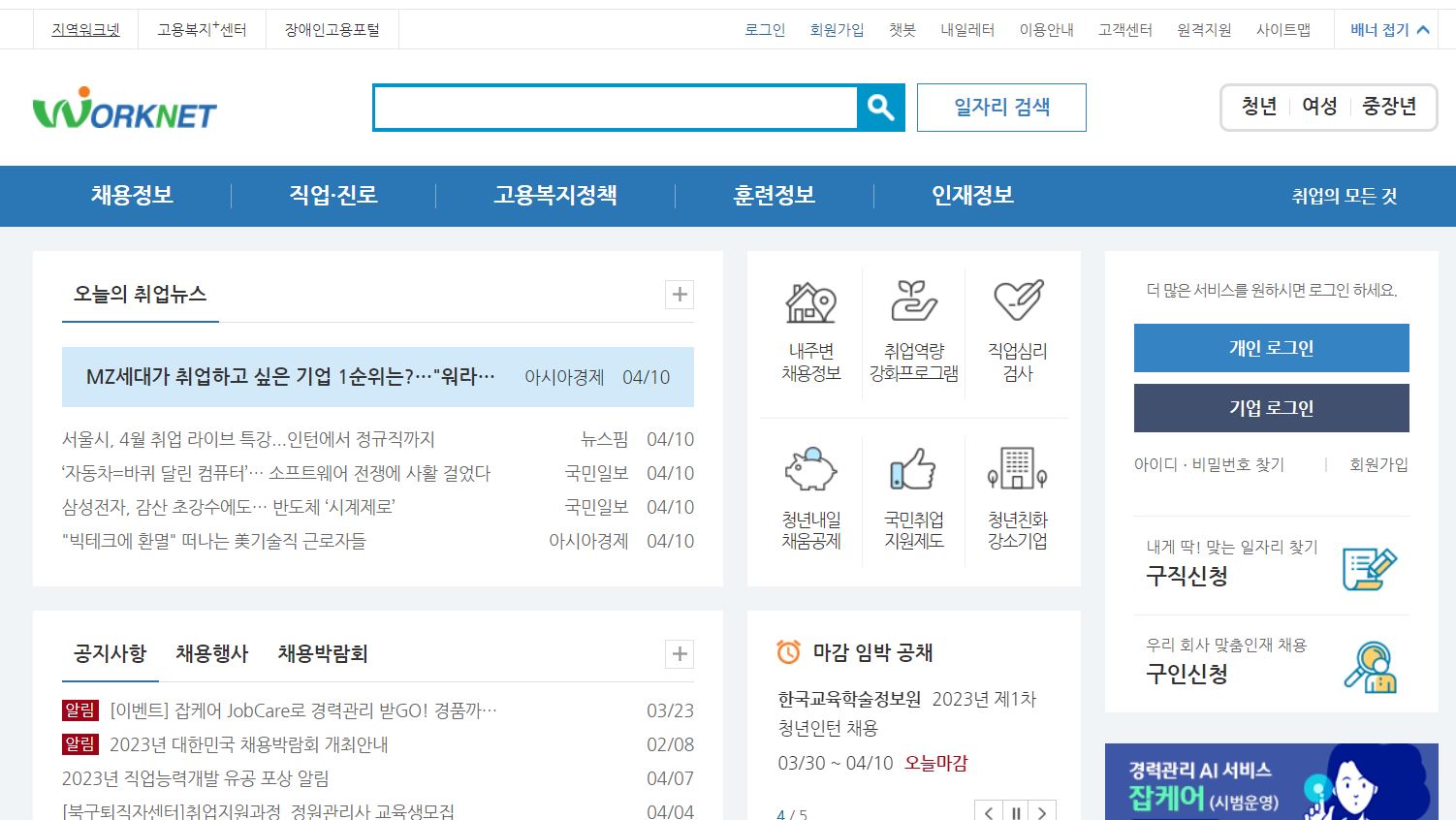Click the 개인 로그인 button

[1271, 347]
